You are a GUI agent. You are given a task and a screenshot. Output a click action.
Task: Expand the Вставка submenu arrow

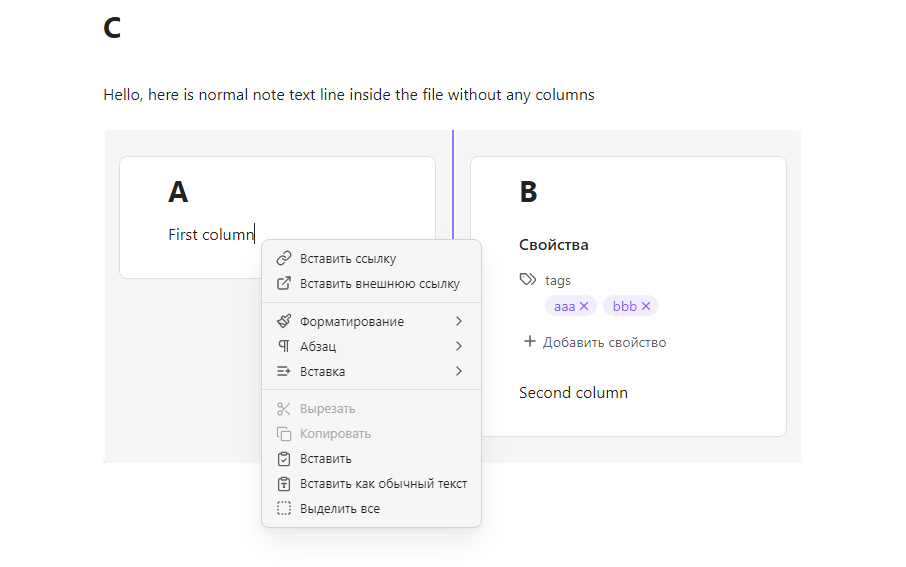click(459, 372)
